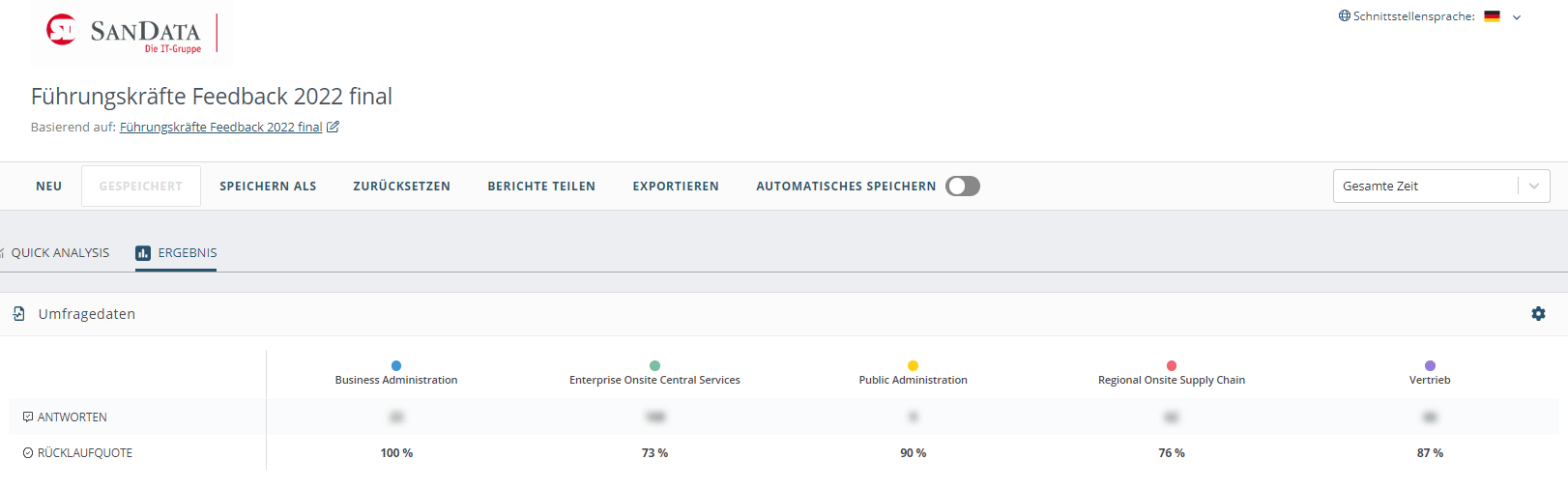Click the 73 % response rate value
Viewport: 1568px width, 489px height.
tap(654, 453)
